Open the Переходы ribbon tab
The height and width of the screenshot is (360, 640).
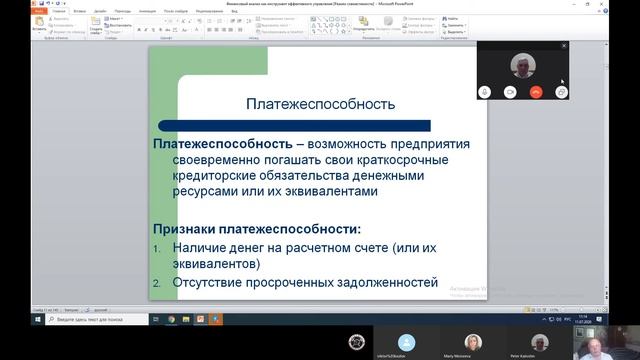coord(123,11)
